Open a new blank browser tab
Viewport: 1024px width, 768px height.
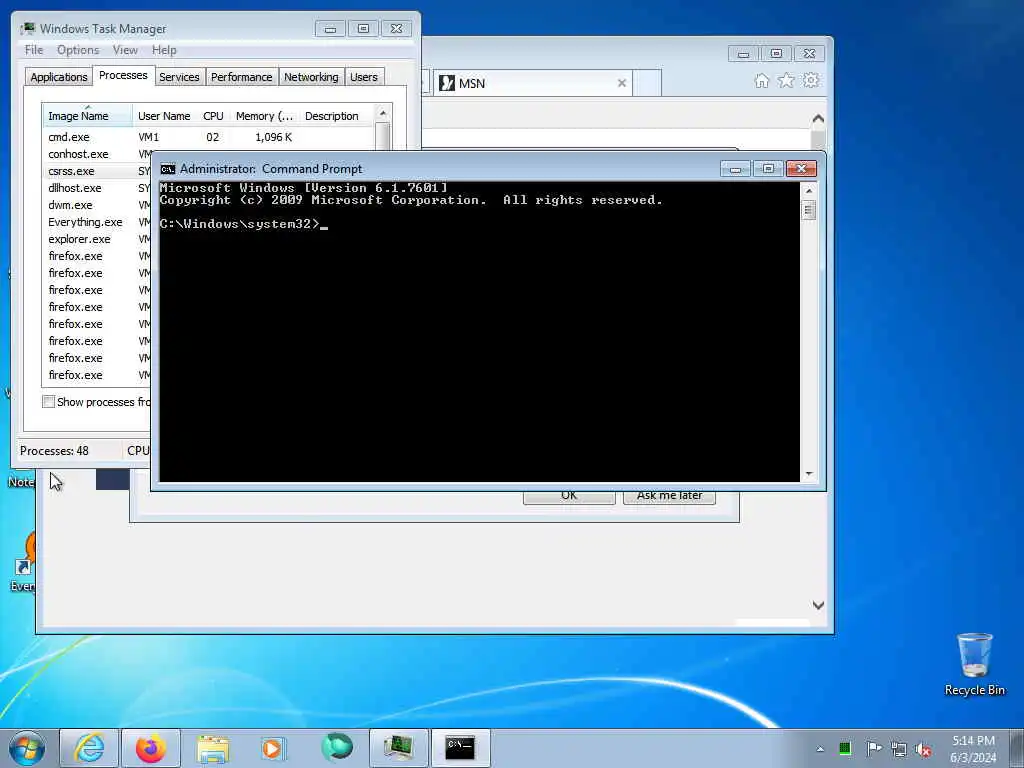click(647, 83)
